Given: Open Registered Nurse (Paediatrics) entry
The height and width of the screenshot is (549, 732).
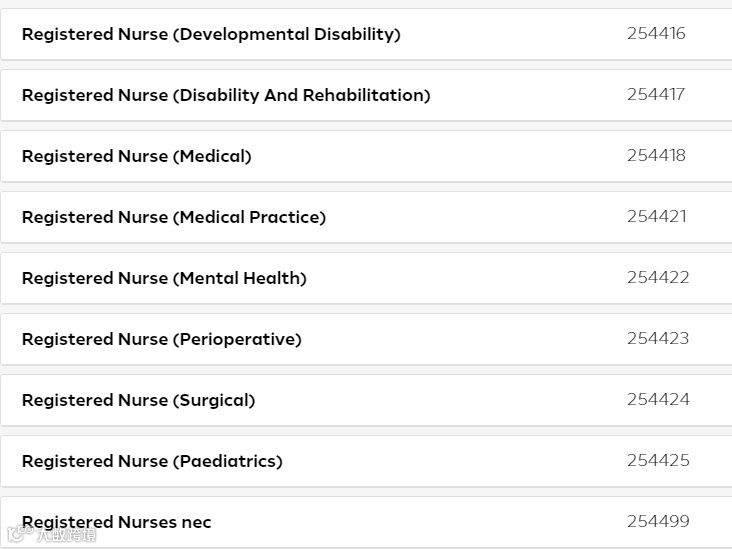Looking at the screenshot, I should coord(152,462).
